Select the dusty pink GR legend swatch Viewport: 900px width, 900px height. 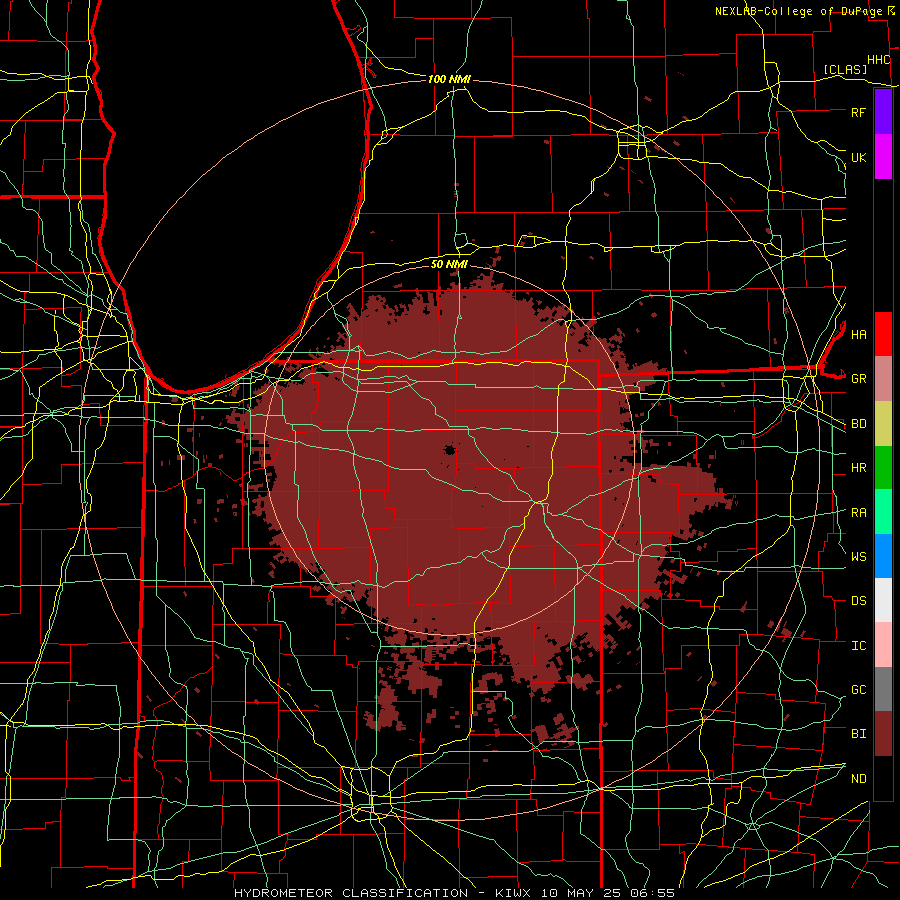(x=883, y=379)
